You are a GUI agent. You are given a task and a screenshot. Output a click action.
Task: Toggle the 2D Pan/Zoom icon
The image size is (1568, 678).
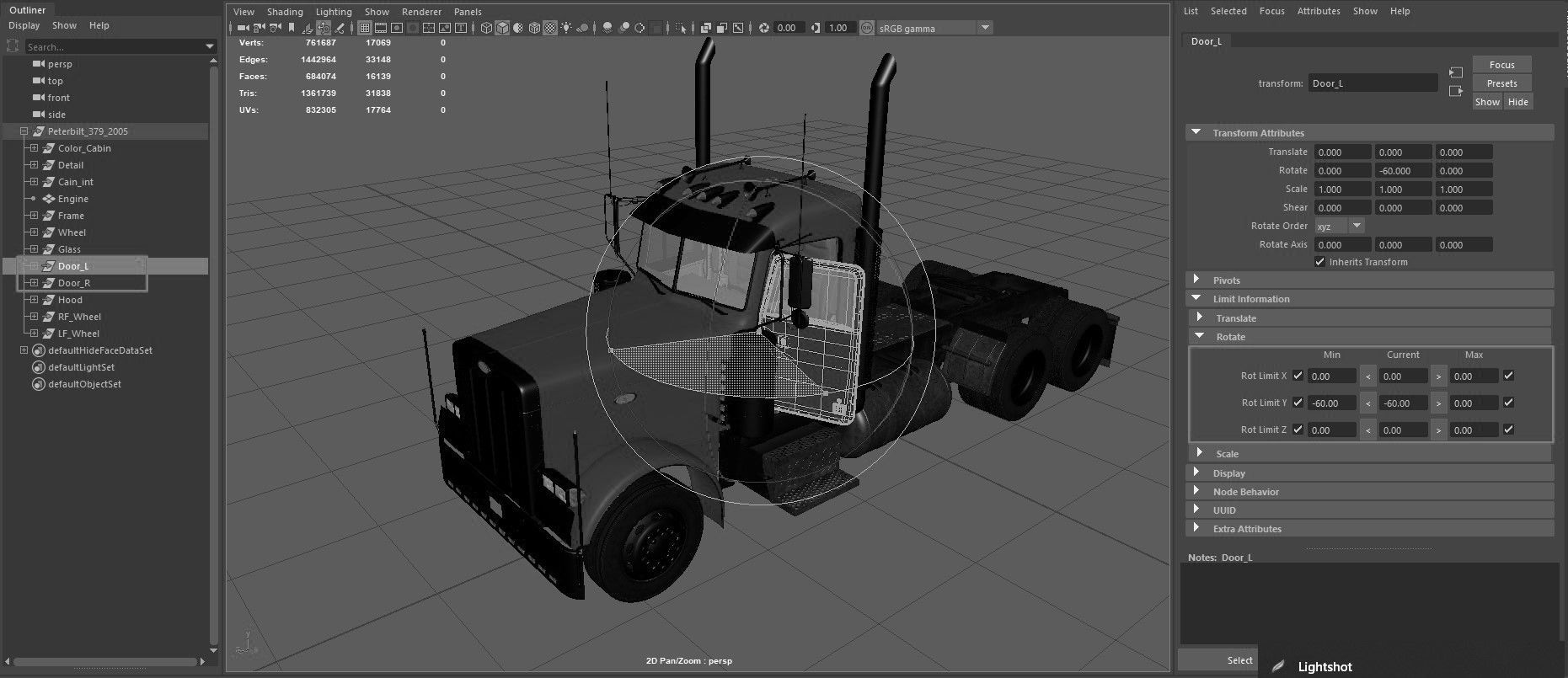(324, 28)
